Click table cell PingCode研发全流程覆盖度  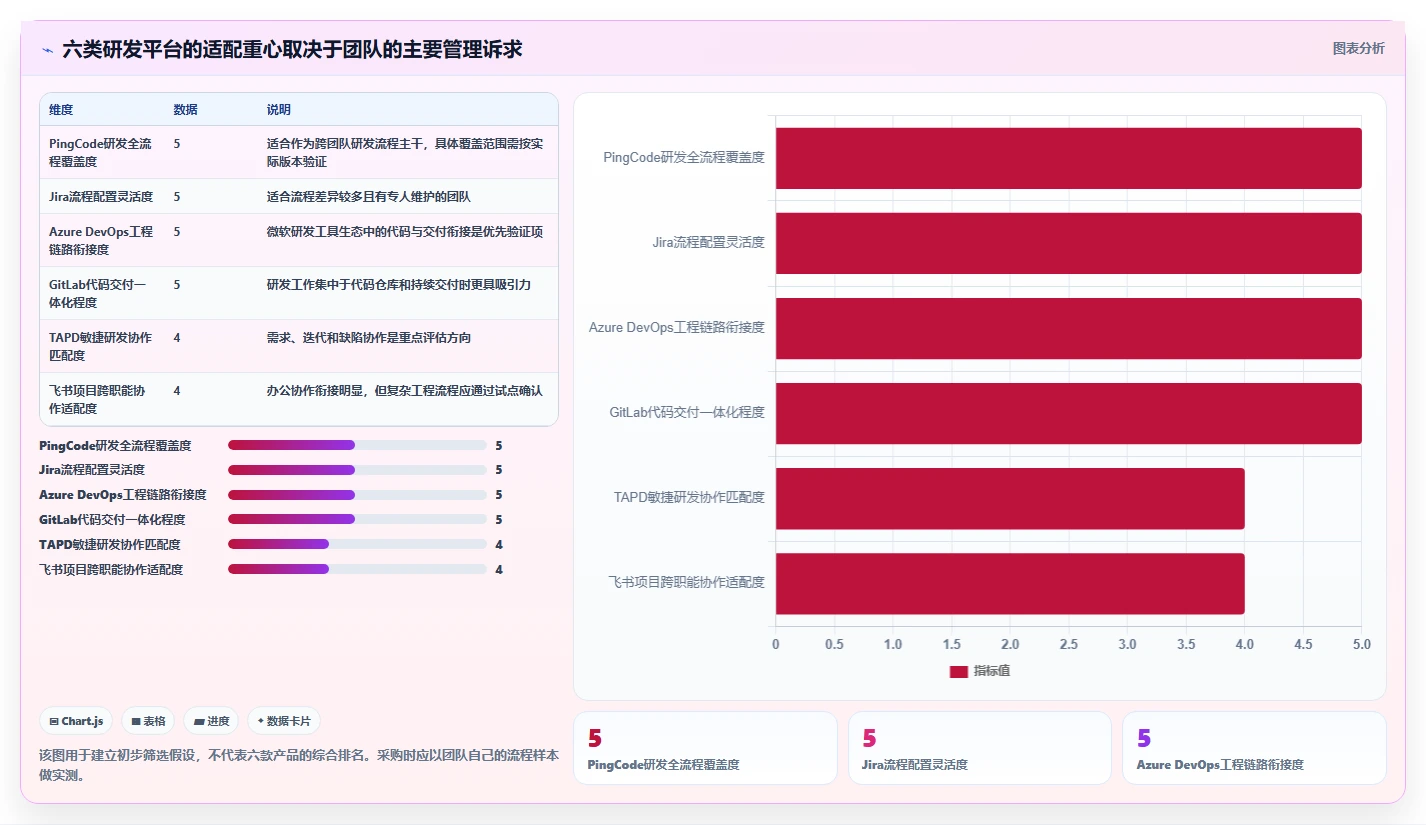point(100,152)
